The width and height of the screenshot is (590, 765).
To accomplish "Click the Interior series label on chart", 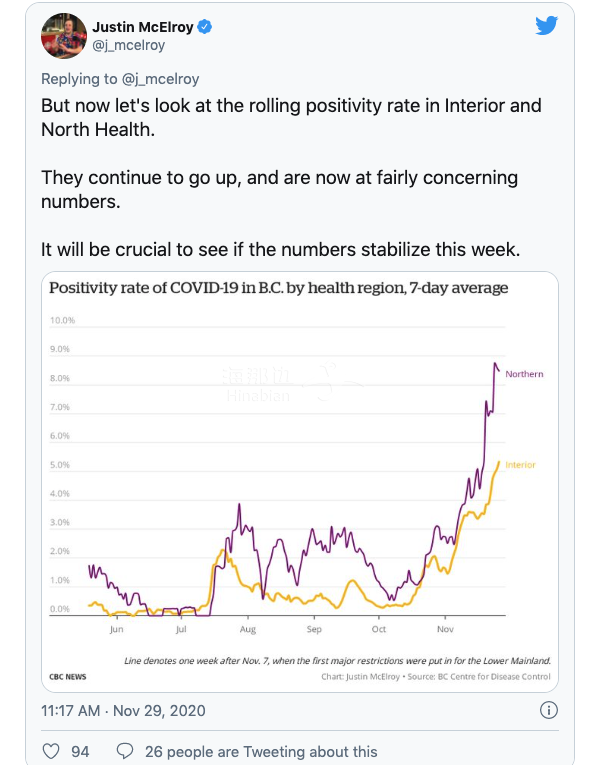I will pyautogui.click(x=520, y=465).
